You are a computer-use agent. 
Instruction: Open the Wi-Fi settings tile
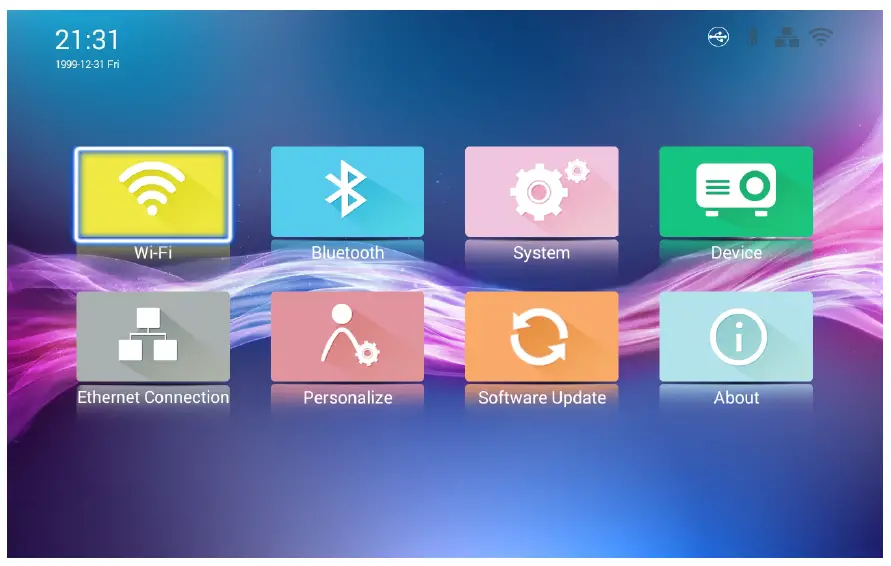click(x=153, y=194)
